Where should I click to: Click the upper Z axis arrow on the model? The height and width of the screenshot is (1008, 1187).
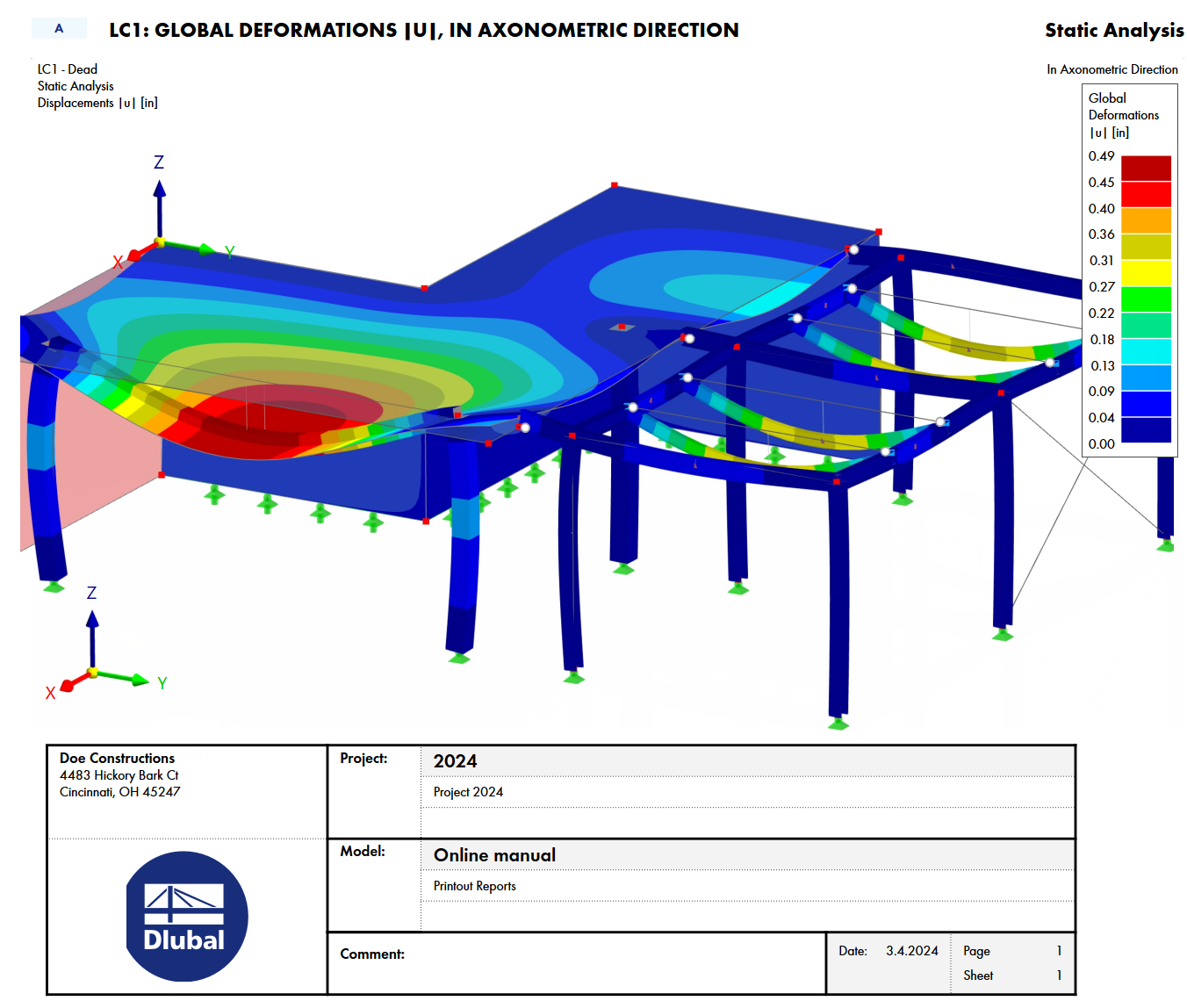tap(159, 207)
